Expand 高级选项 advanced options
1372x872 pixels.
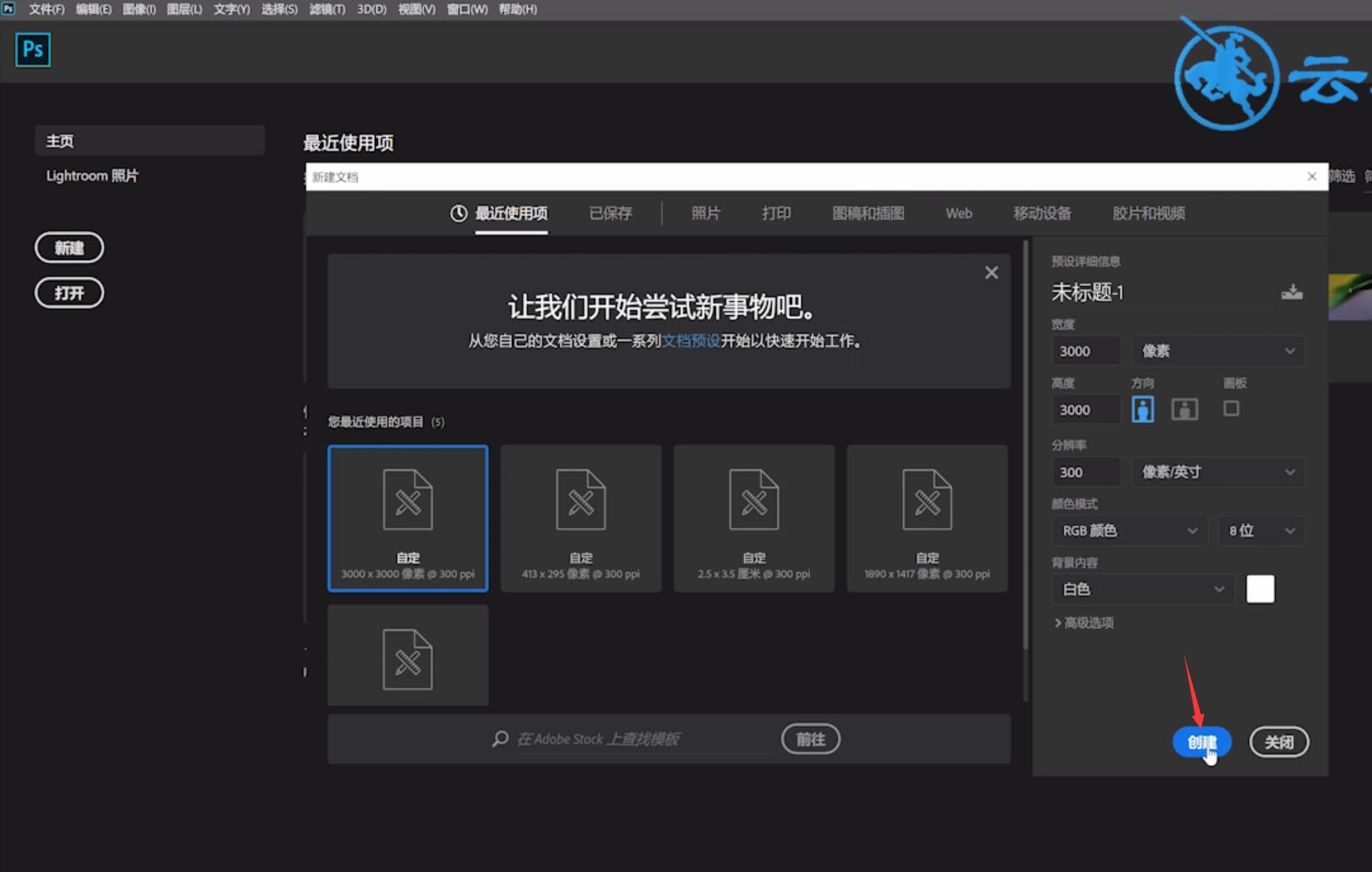pos(1084,623)
